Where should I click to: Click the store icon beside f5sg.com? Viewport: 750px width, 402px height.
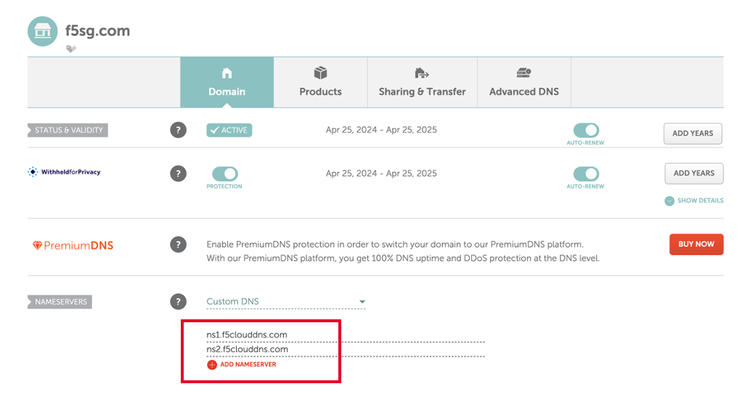coord(43,31)
